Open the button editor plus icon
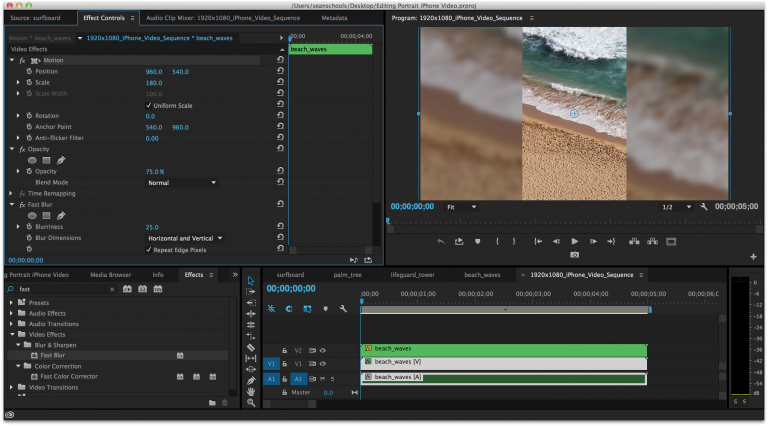The width and height of the screenshot is (768, 426). (x=753, y=257)
